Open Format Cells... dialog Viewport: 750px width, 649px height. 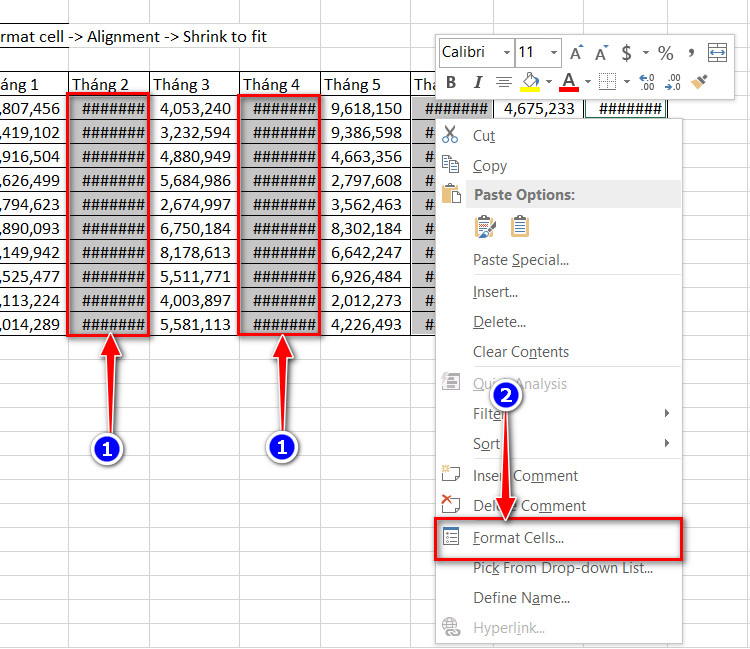pyautogui.click(x=559, y=539)
